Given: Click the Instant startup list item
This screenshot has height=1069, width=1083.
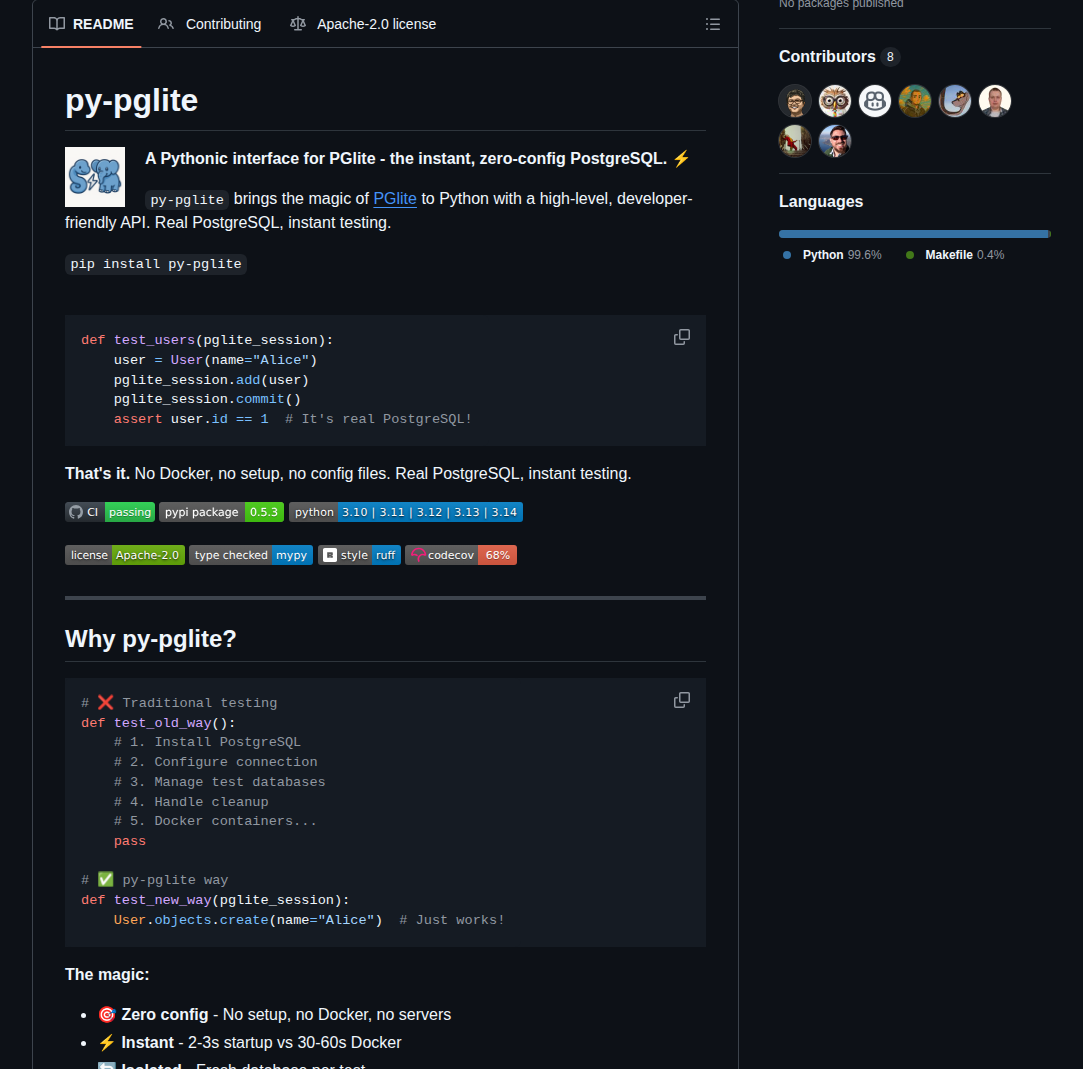Looking at the screenshot, I should point(249,1043).
